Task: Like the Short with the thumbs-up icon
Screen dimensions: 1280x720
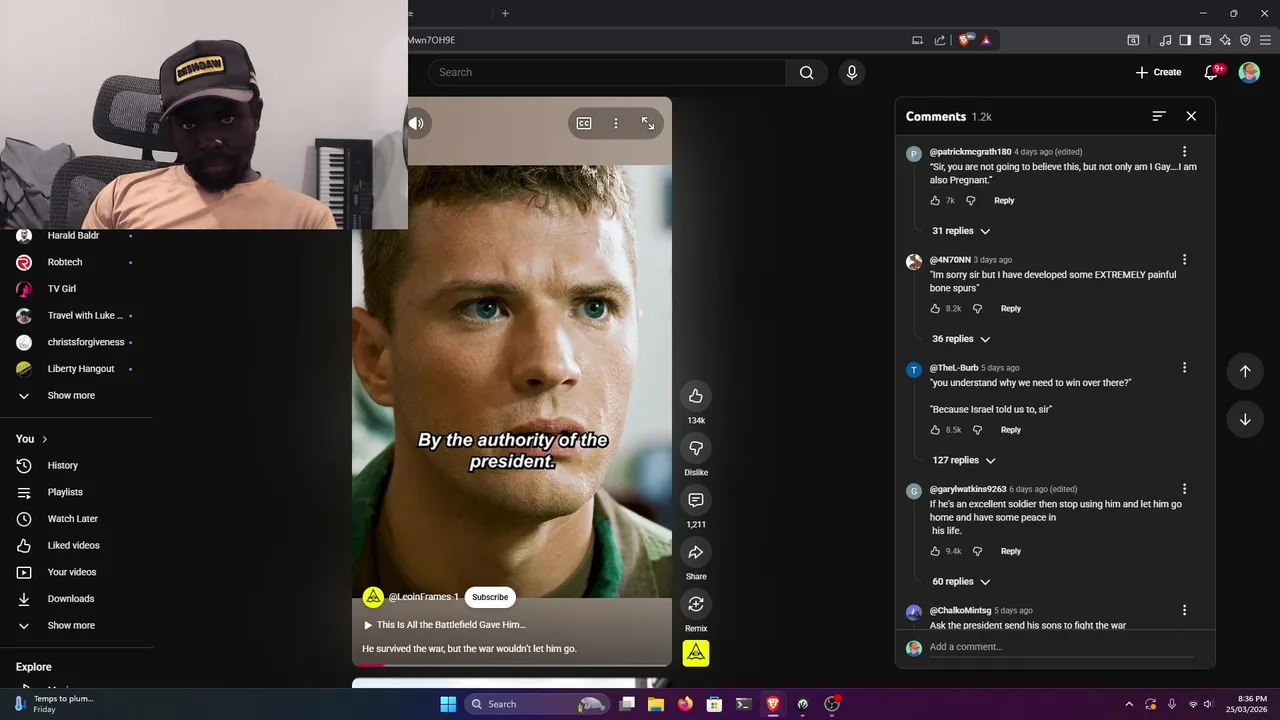Action: tap(696, 396)
